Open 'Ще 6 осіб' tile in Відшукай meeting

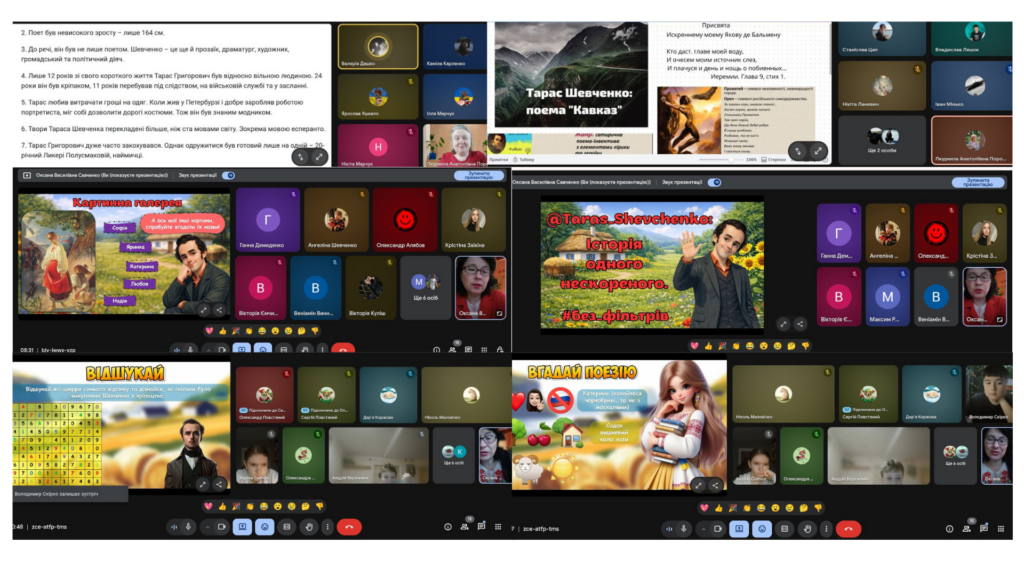[x=454, y=455]
